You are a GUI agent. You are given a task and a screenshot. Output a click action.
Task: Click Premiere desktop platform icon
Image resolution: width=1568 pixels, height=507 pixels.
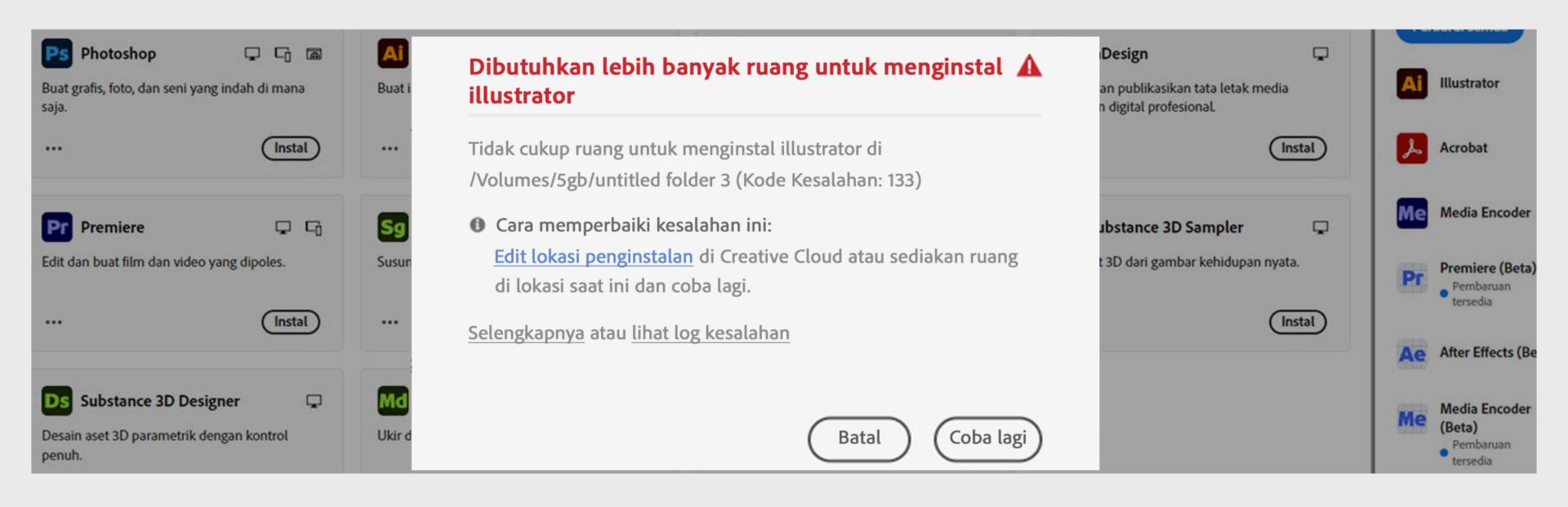tap(283, 227)
